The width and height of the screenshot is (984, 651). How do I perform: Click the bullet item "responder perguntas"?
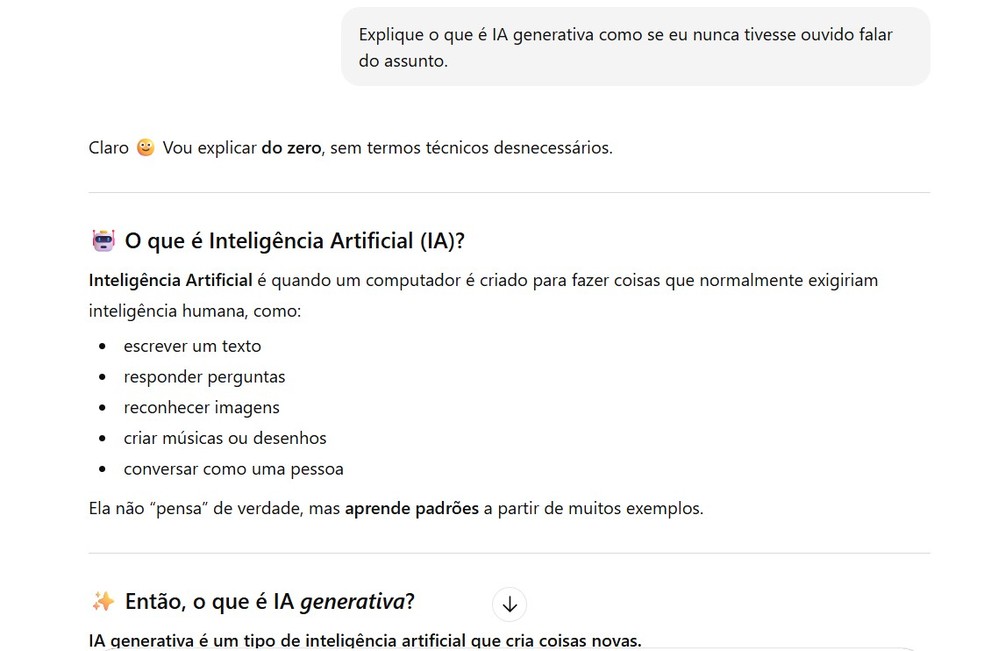204,377
